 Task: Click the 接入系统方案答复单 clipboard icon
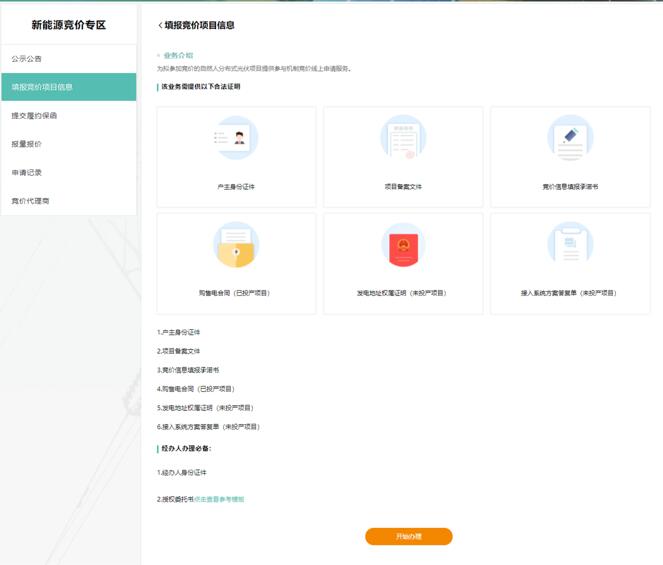click(570, 246)
